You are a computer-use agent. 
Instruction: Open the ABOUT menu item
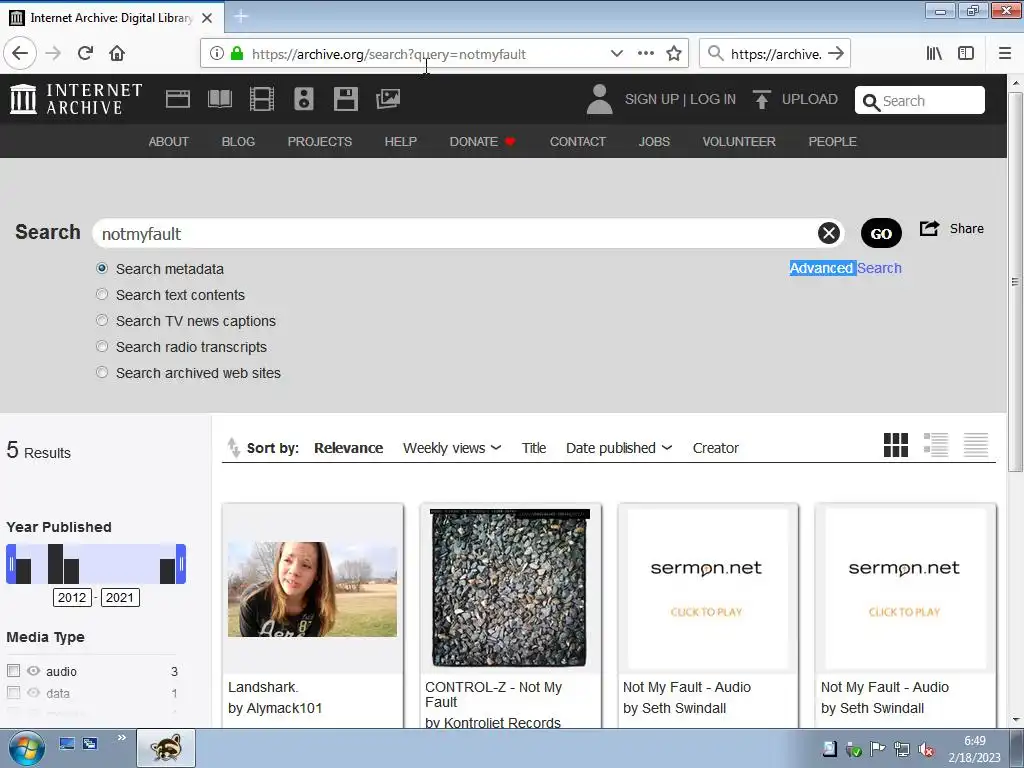pyautogui.click(x=168, y=142)
